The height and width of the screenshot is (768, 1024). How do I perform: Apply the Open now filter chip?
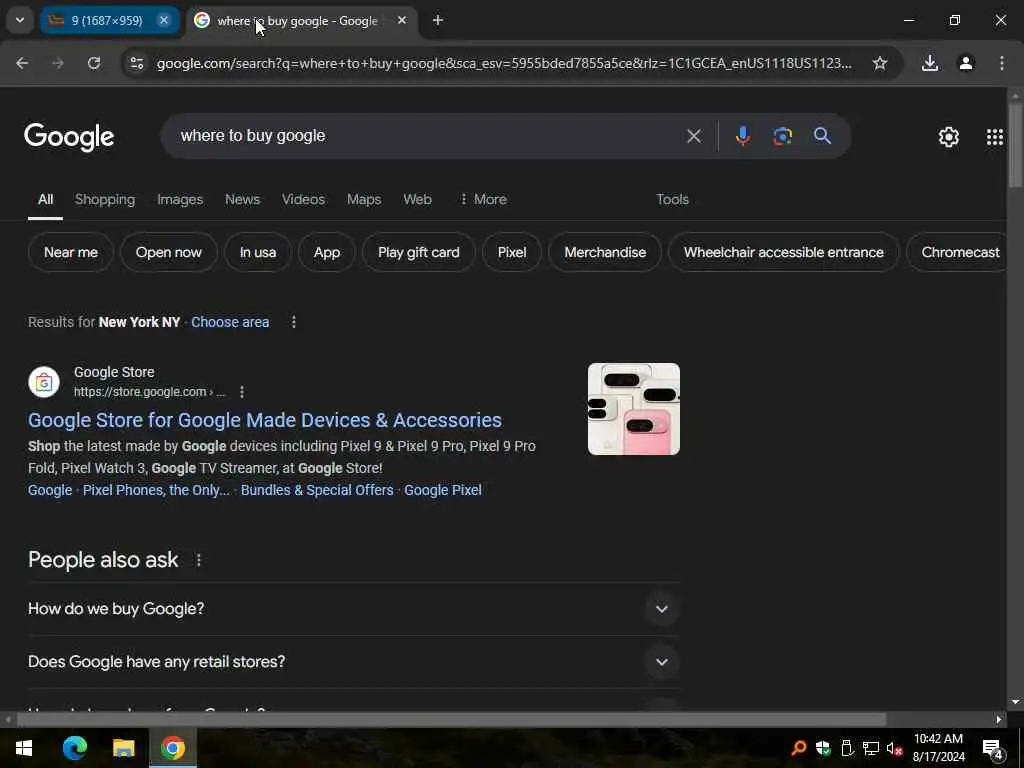click(x=168, y=252)
